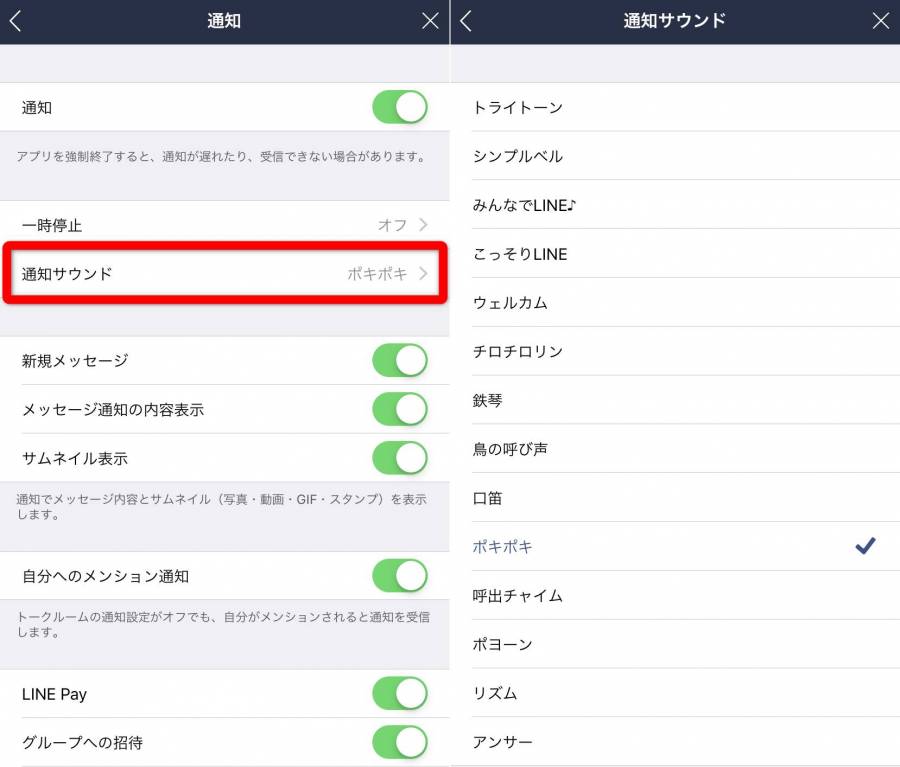Turn off サムネイル表示 switch

pos(399,458)
